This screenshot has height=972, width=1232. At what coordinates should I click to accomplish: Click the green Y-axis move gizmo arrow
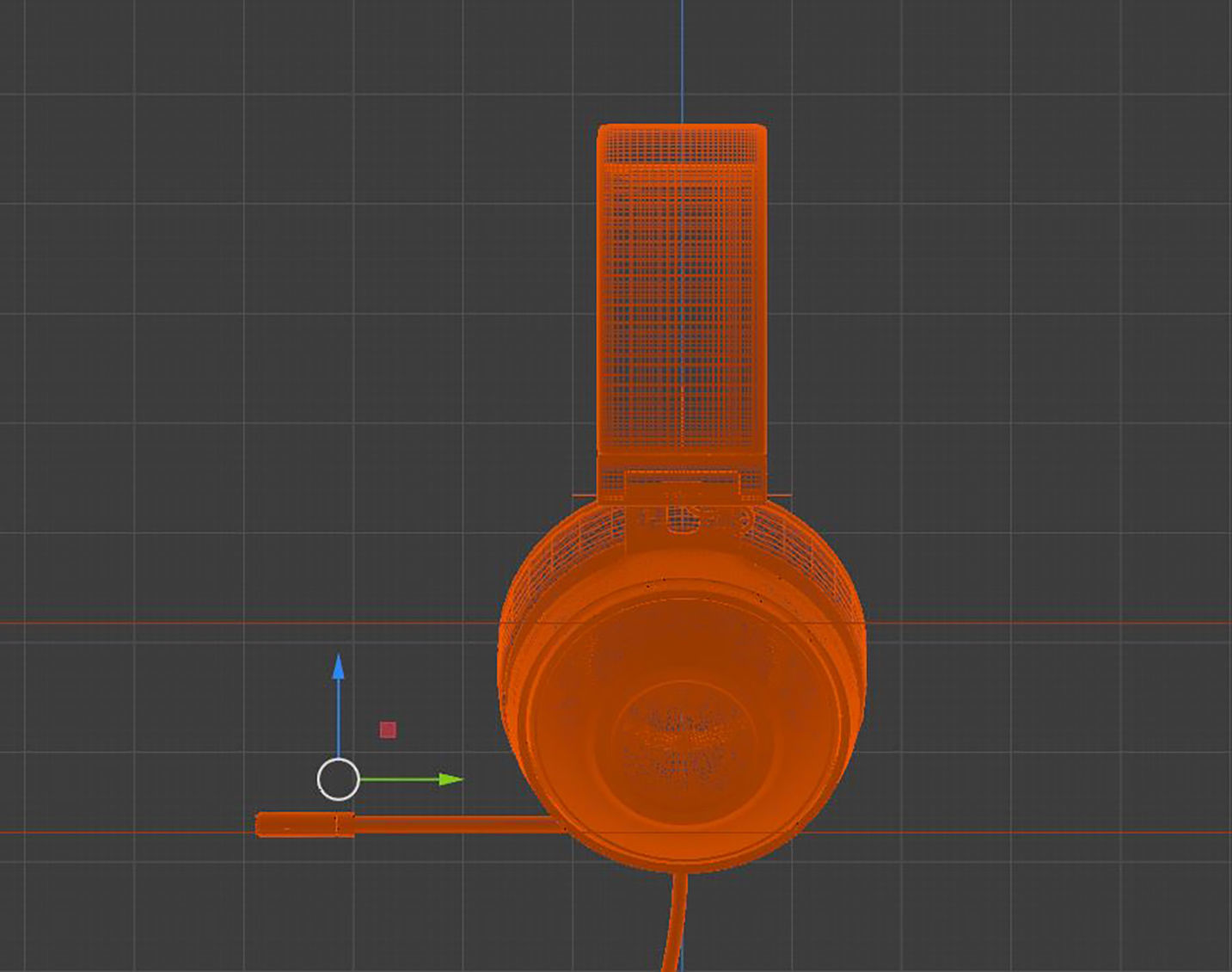(451, 779)
